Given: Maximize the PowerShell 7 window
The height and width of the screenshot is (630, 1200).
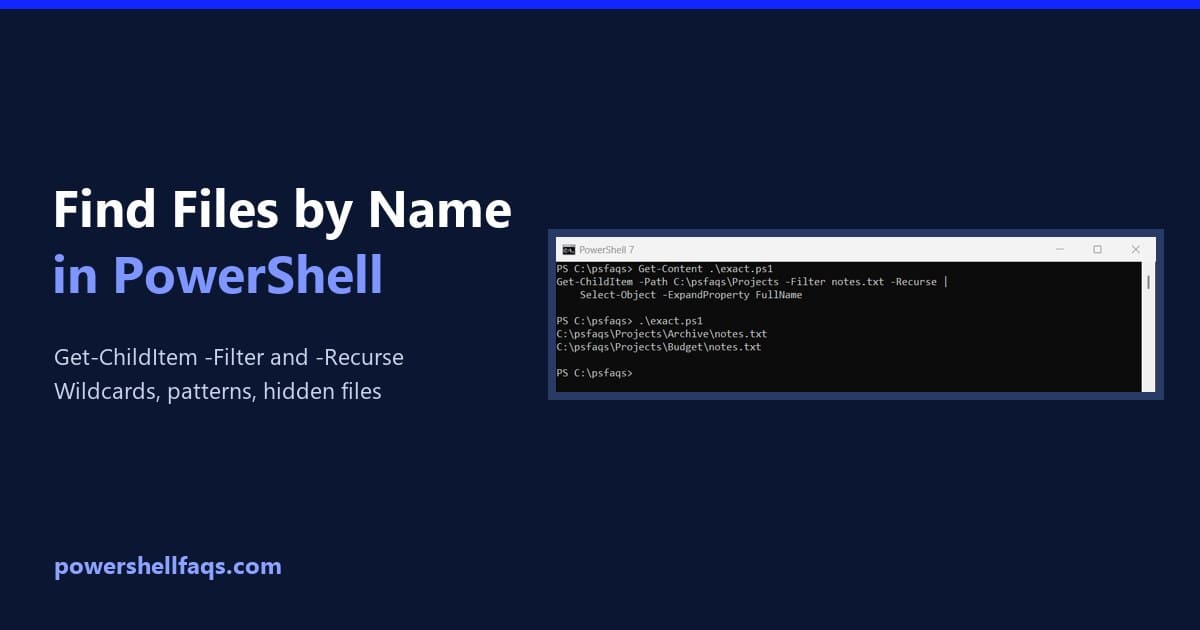Looking at the screenshot, I should pos(1097,249).
